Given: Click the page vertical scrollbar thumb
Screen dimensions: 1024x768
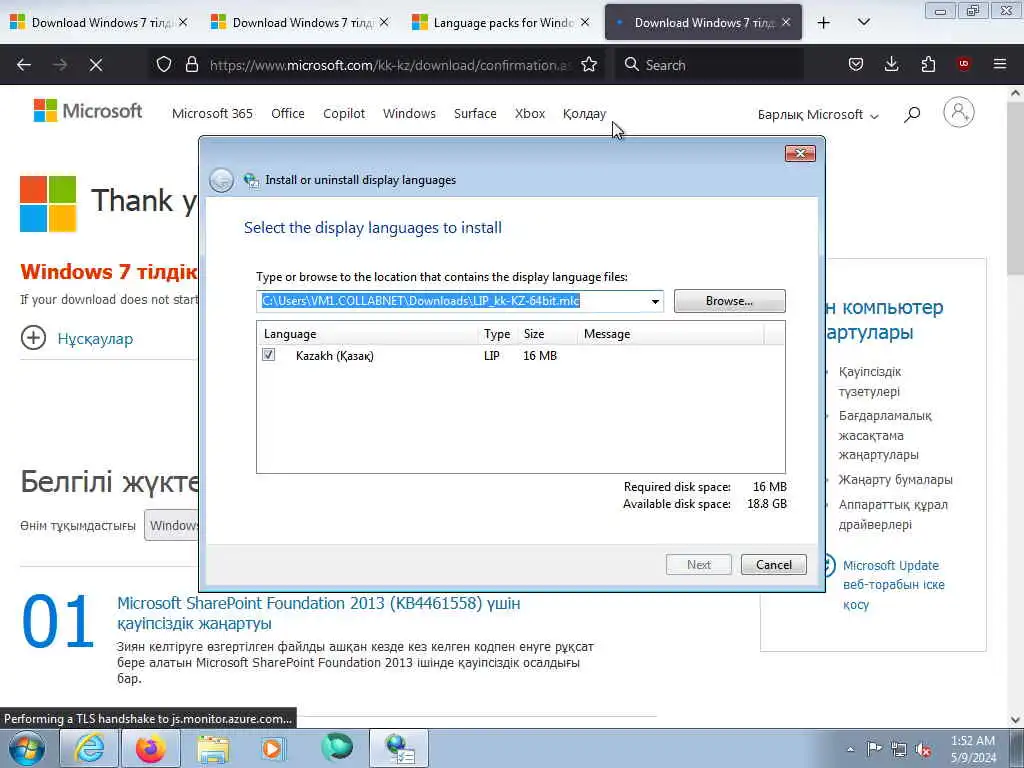Looking at the screenshot, I should pos(1016,187).
